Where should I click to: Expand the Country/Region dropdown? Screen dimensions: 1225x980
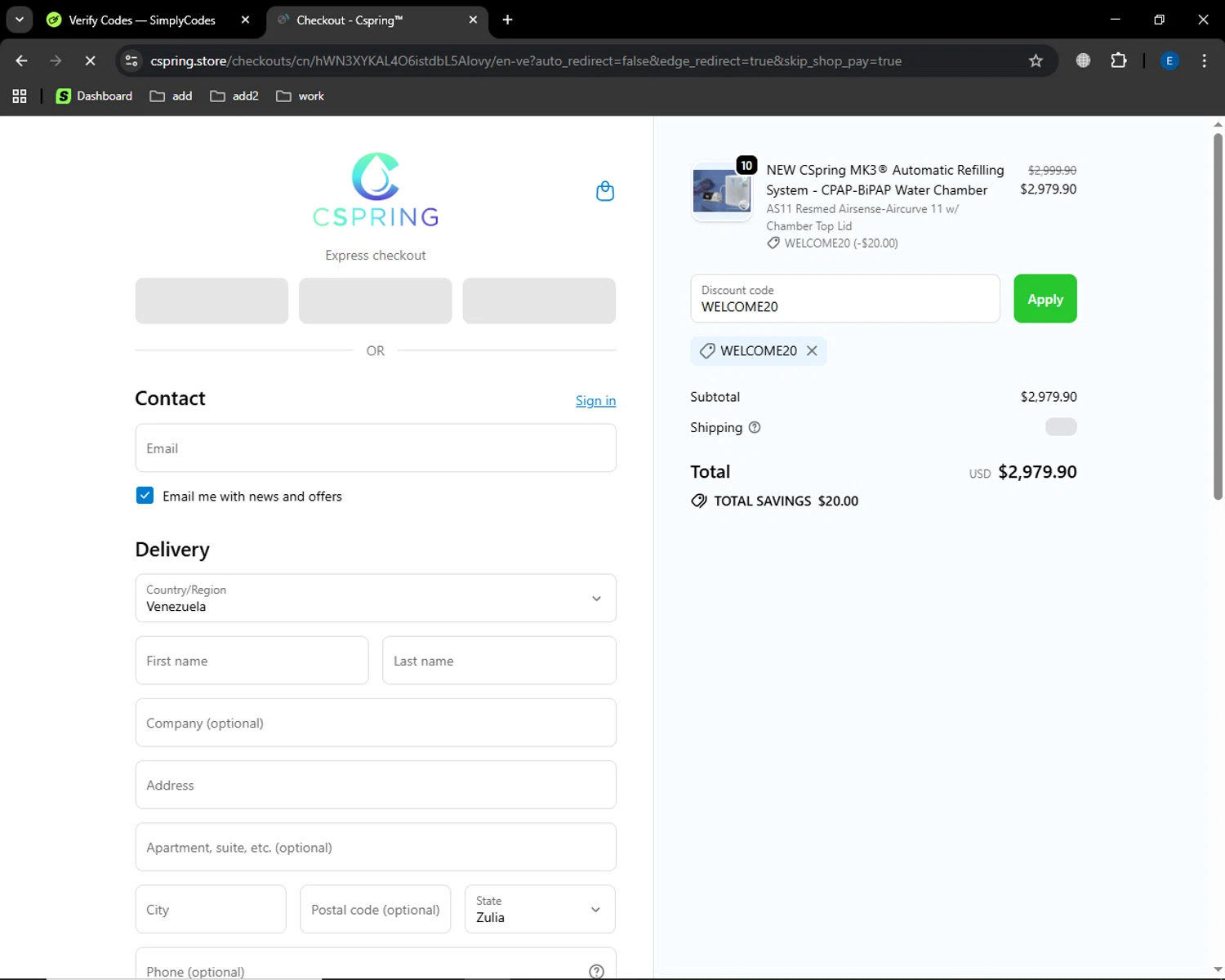376,598
